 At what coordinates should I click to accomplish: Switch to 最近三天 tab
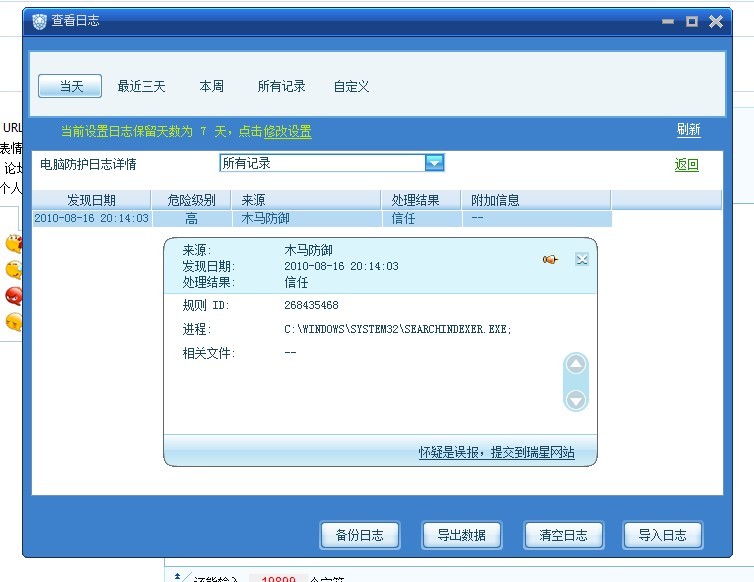click(141, 87)
